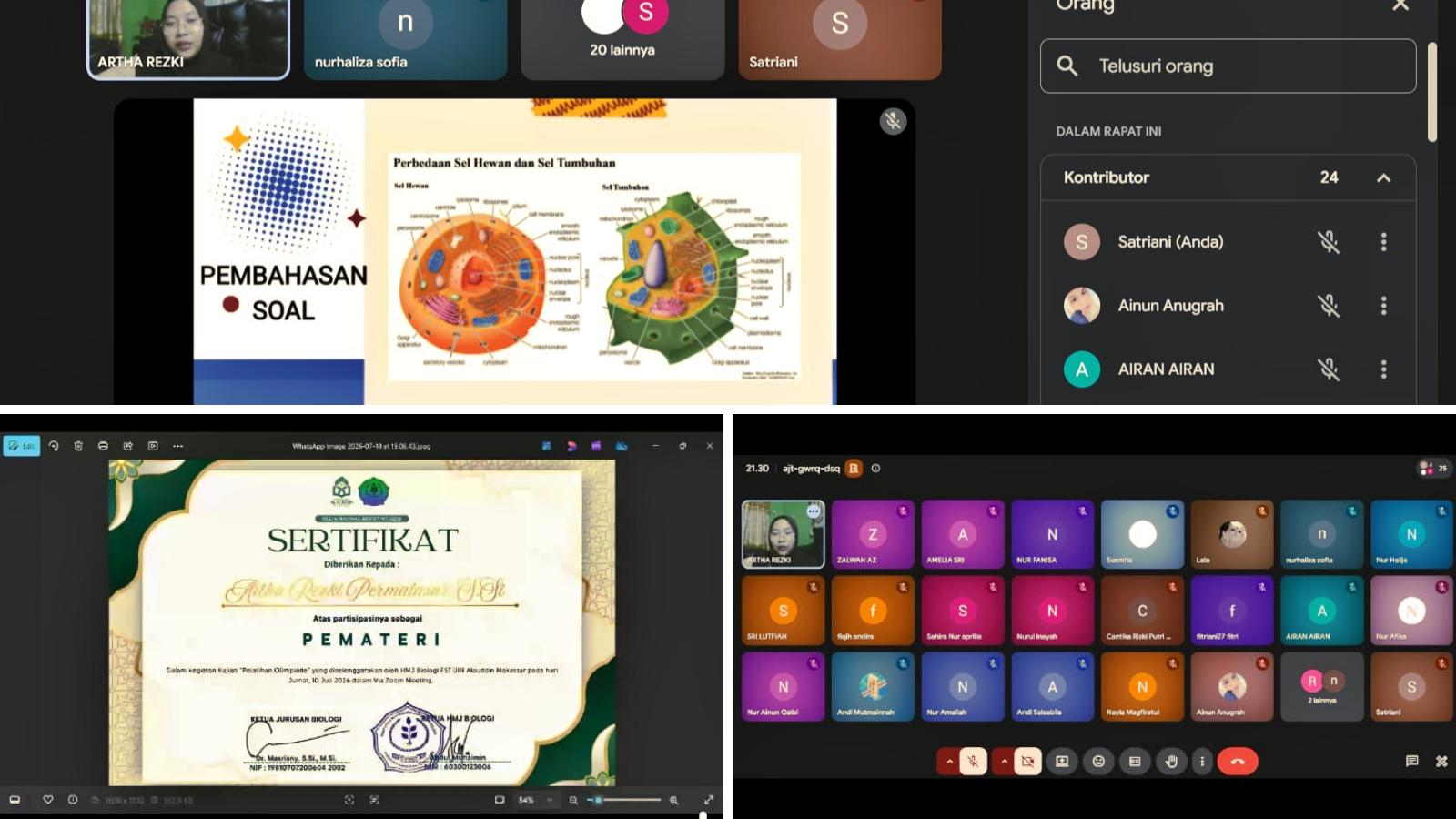Toggle the muted microphone button
The width and height of the screenshot is (1456, 819).
click(973, 762)
